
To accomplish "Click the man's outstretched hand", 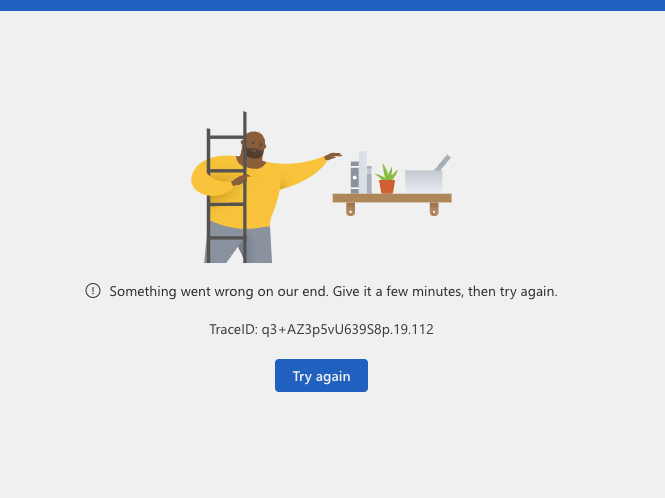I will (x=333, y=156).
